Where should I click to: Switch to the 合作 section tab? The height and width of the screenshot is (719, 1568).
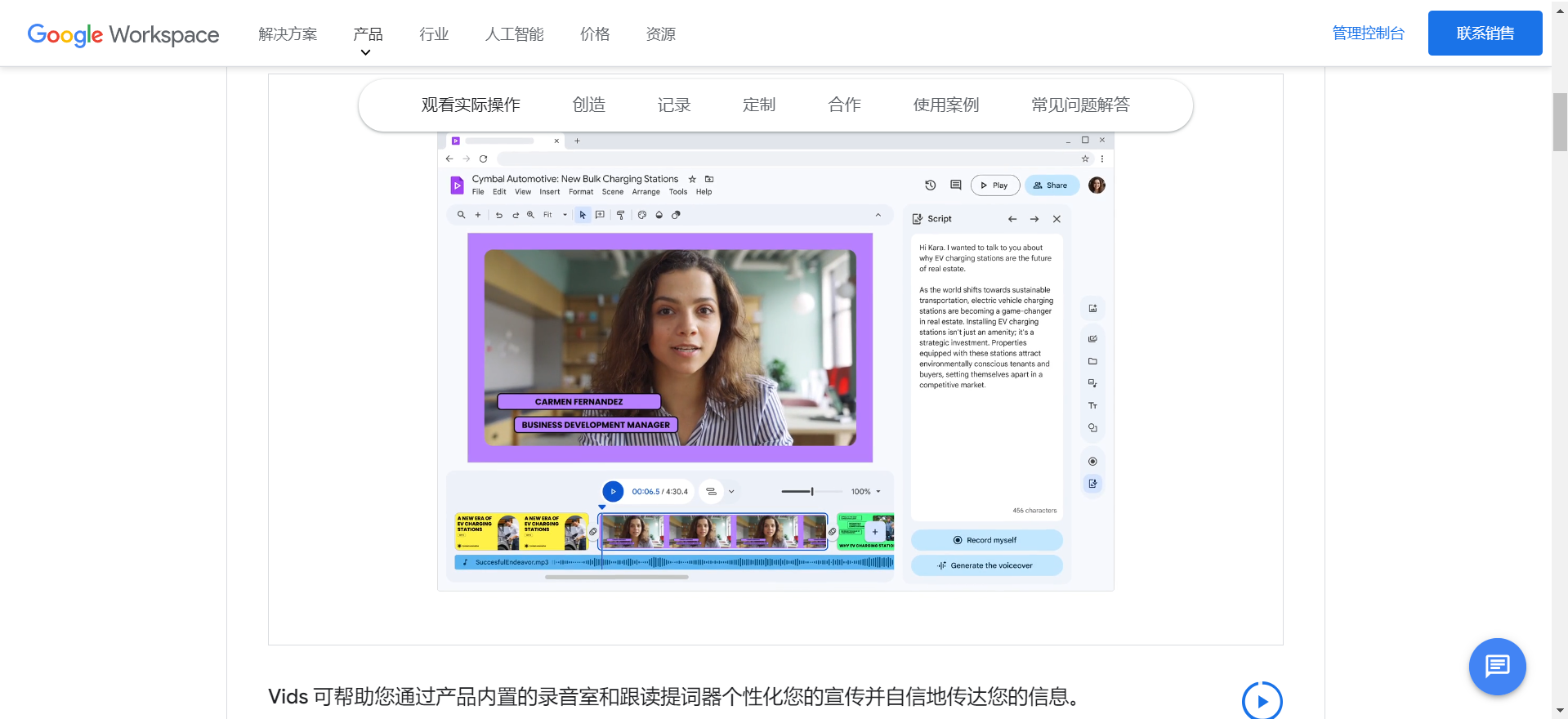point(844,105)
